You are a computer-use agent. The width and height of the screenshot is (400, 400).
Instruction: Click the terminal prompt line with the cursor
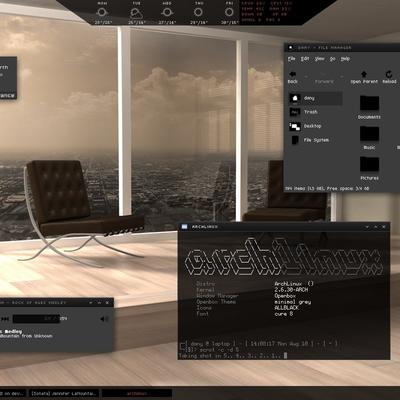click(233, 356)
